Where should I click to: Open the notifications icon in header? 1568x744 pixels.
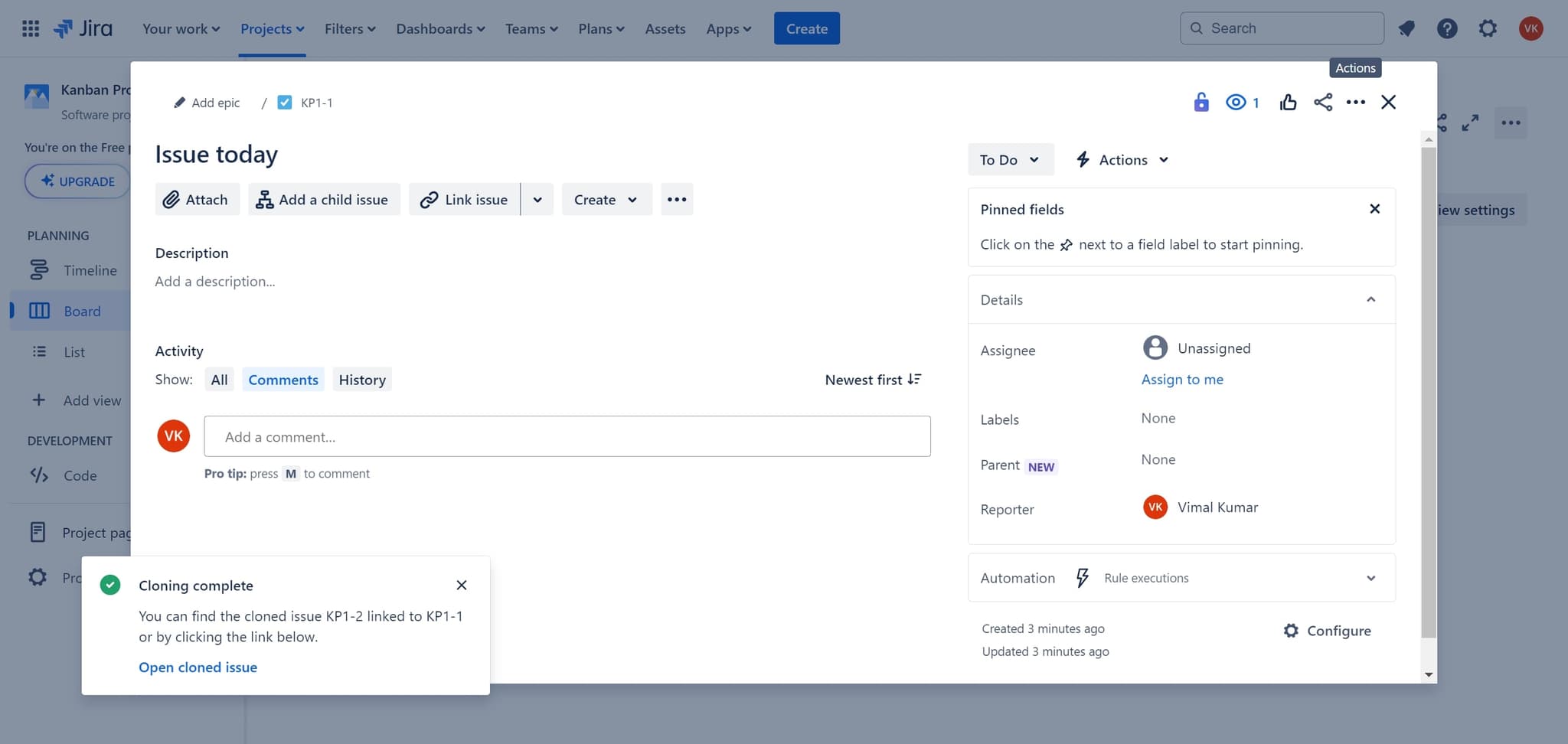(x=1406, y=28)
